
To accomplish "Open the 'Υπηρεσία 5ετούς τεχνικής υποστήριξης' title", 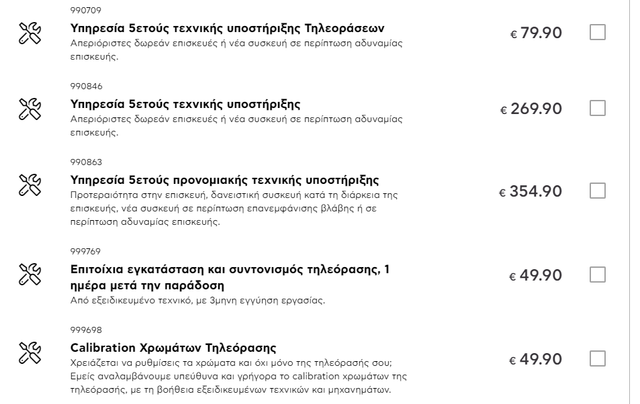I will pos(185,104).
